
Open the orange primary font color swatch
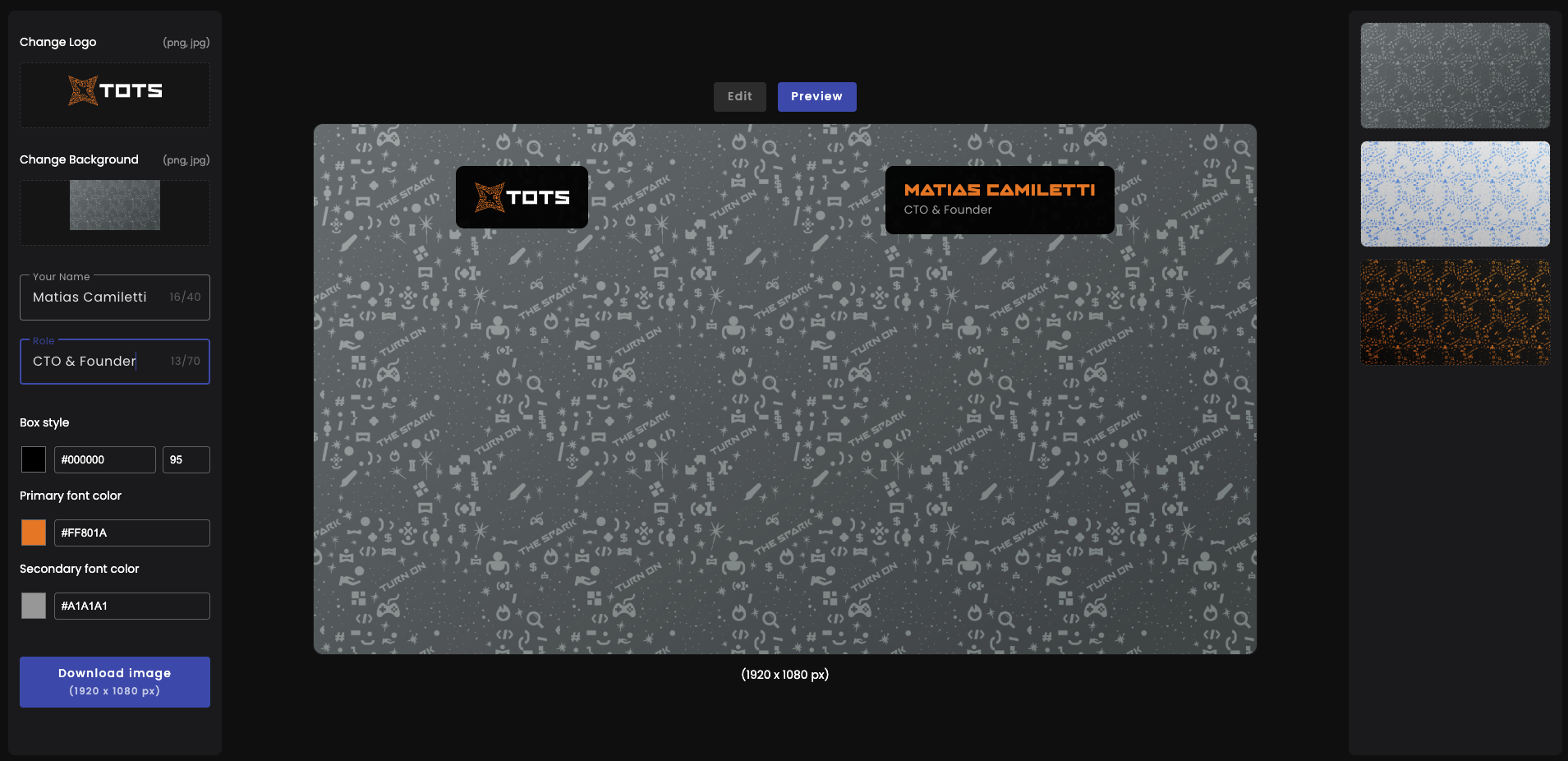click(34, 533)
